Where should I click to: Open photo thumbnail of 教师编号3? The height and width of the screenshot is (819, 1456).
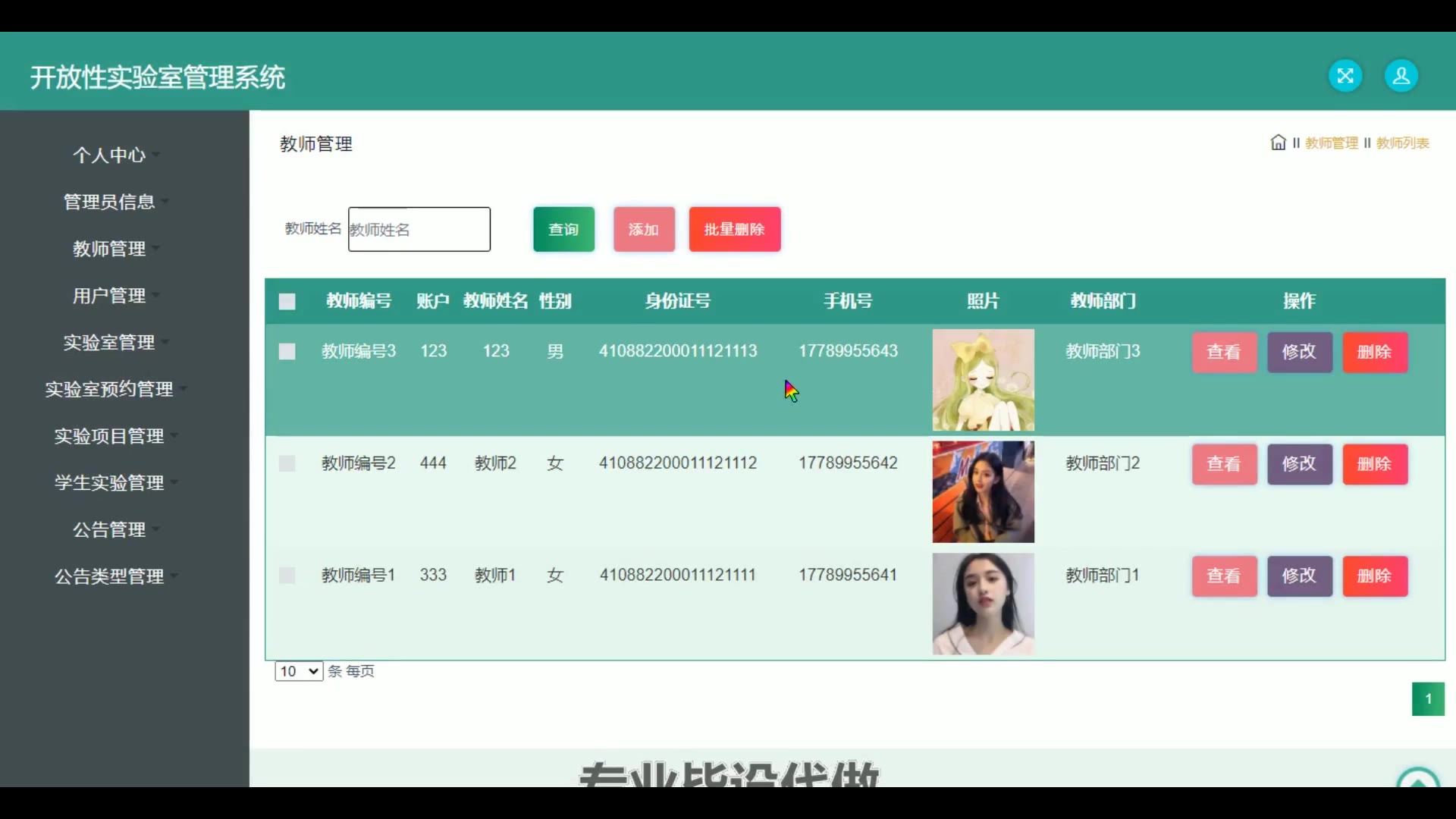tap(983, 380)
